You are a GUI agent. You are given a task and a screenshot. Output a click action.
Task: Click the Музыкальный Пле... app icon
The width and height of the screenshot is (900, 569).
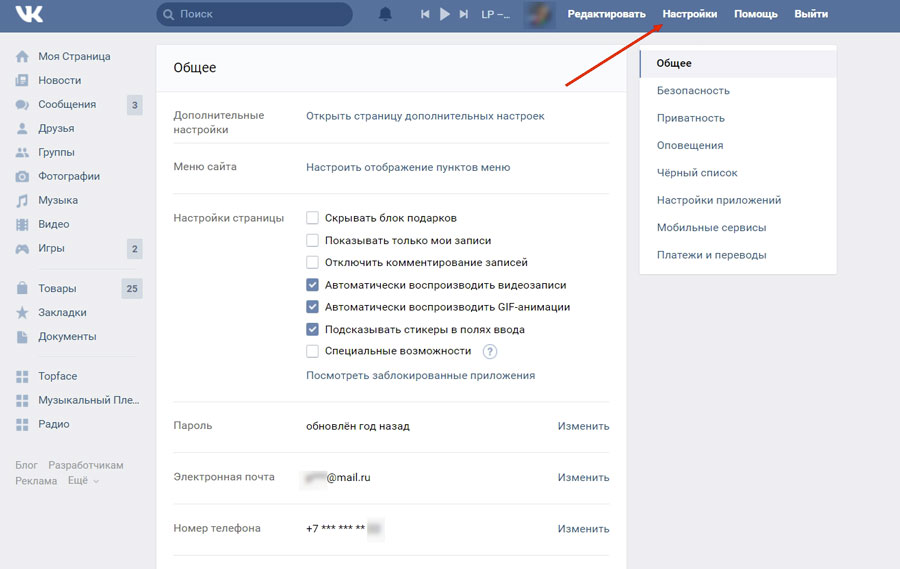click(x=22, y=400)
